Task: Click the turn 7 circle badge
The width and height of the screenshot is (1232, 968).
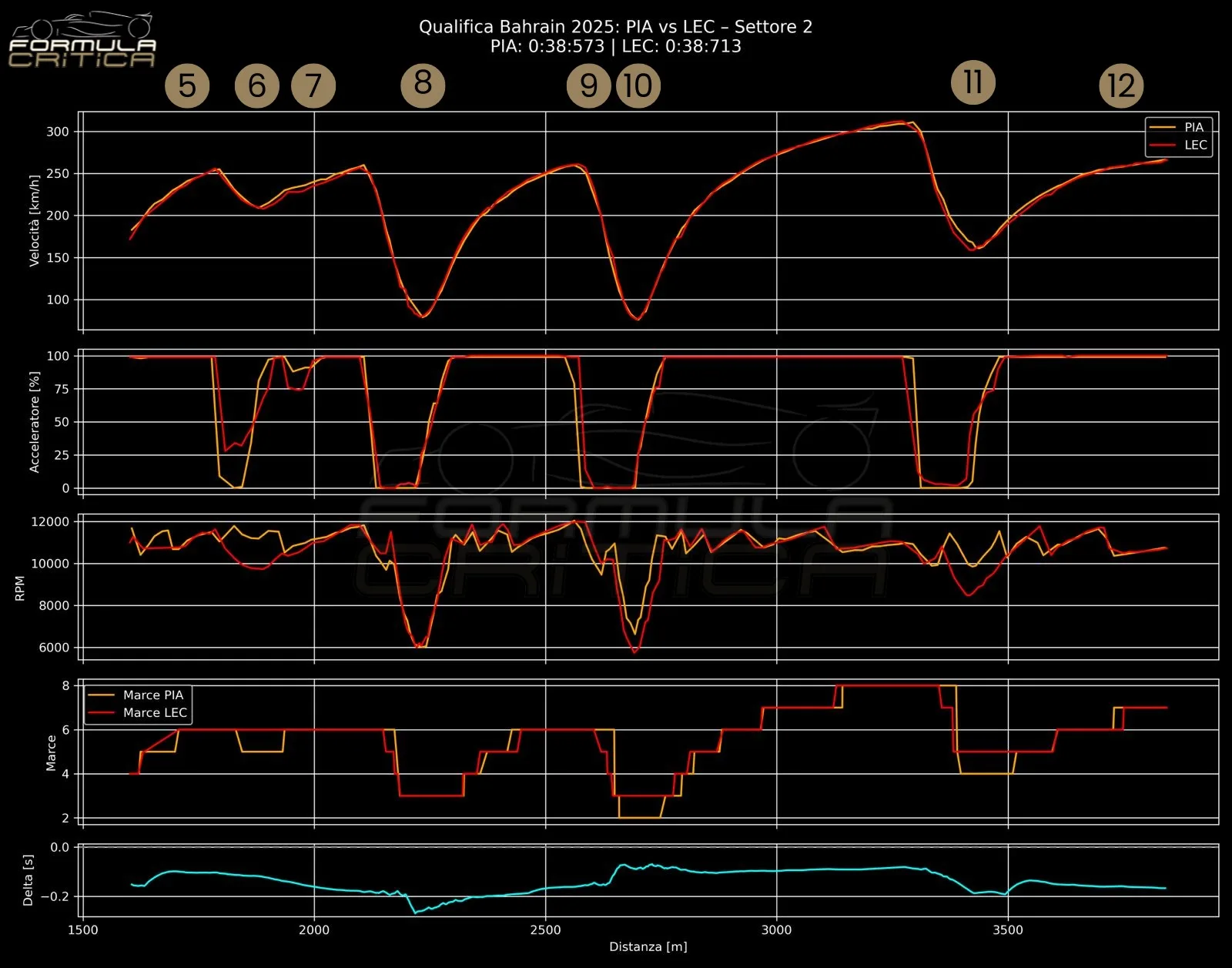Action: tap(313, 85)
